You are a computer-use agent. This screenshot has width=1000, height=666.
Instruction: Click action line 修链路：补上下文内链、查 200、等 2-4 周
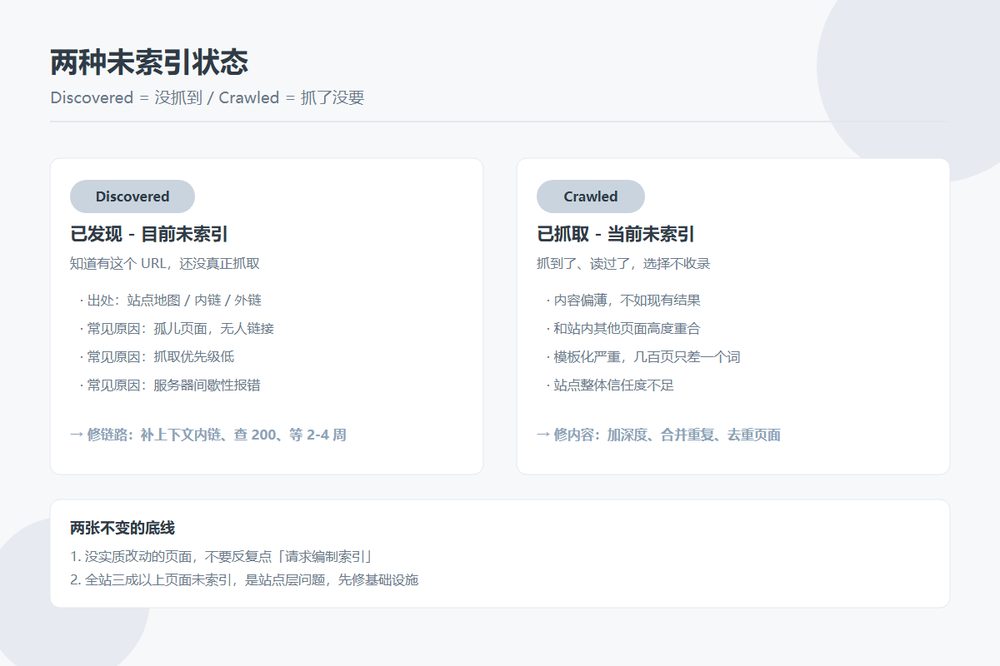click(209, 434)
